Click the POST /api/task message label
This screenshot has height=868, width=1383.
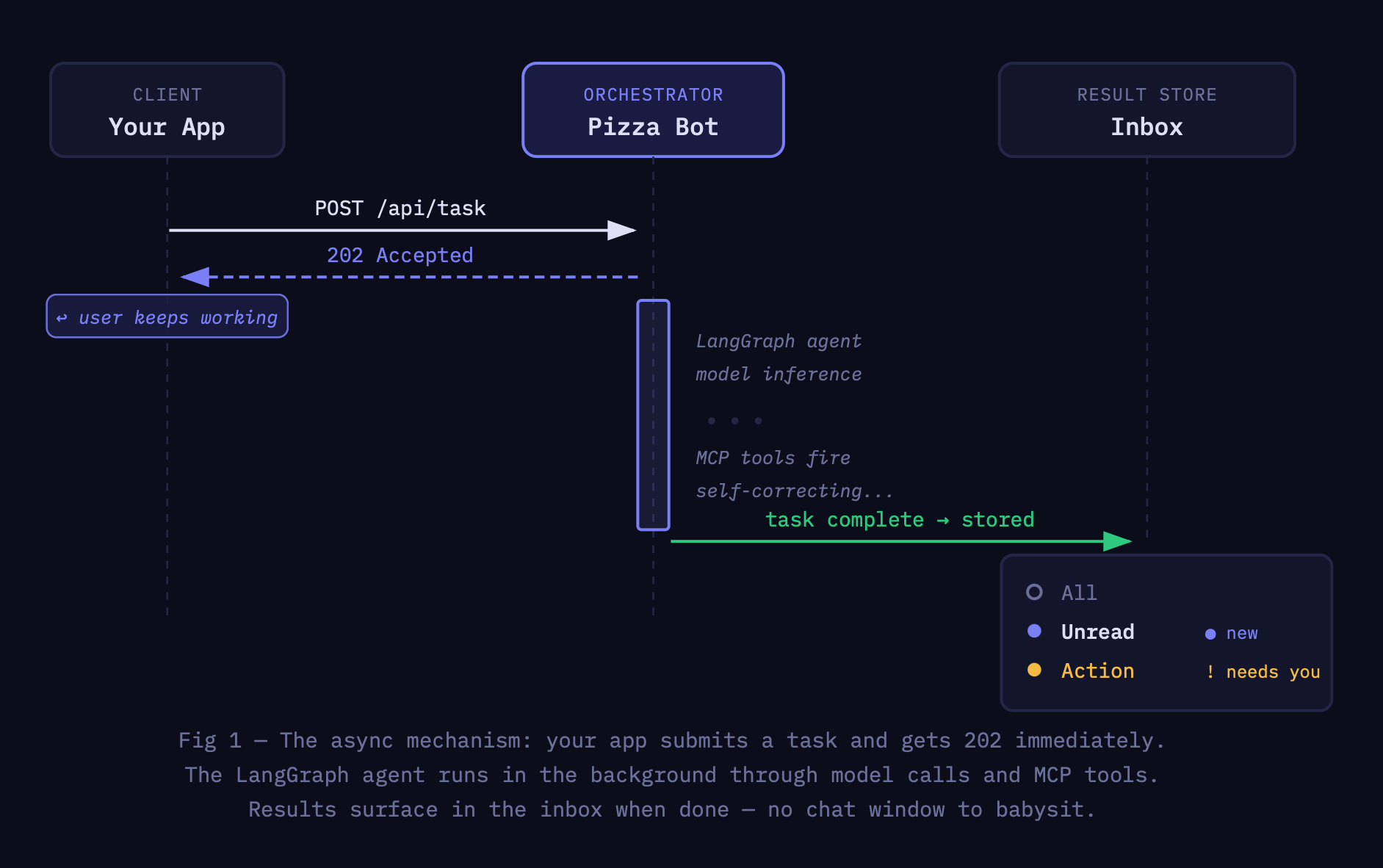point(400,209)
